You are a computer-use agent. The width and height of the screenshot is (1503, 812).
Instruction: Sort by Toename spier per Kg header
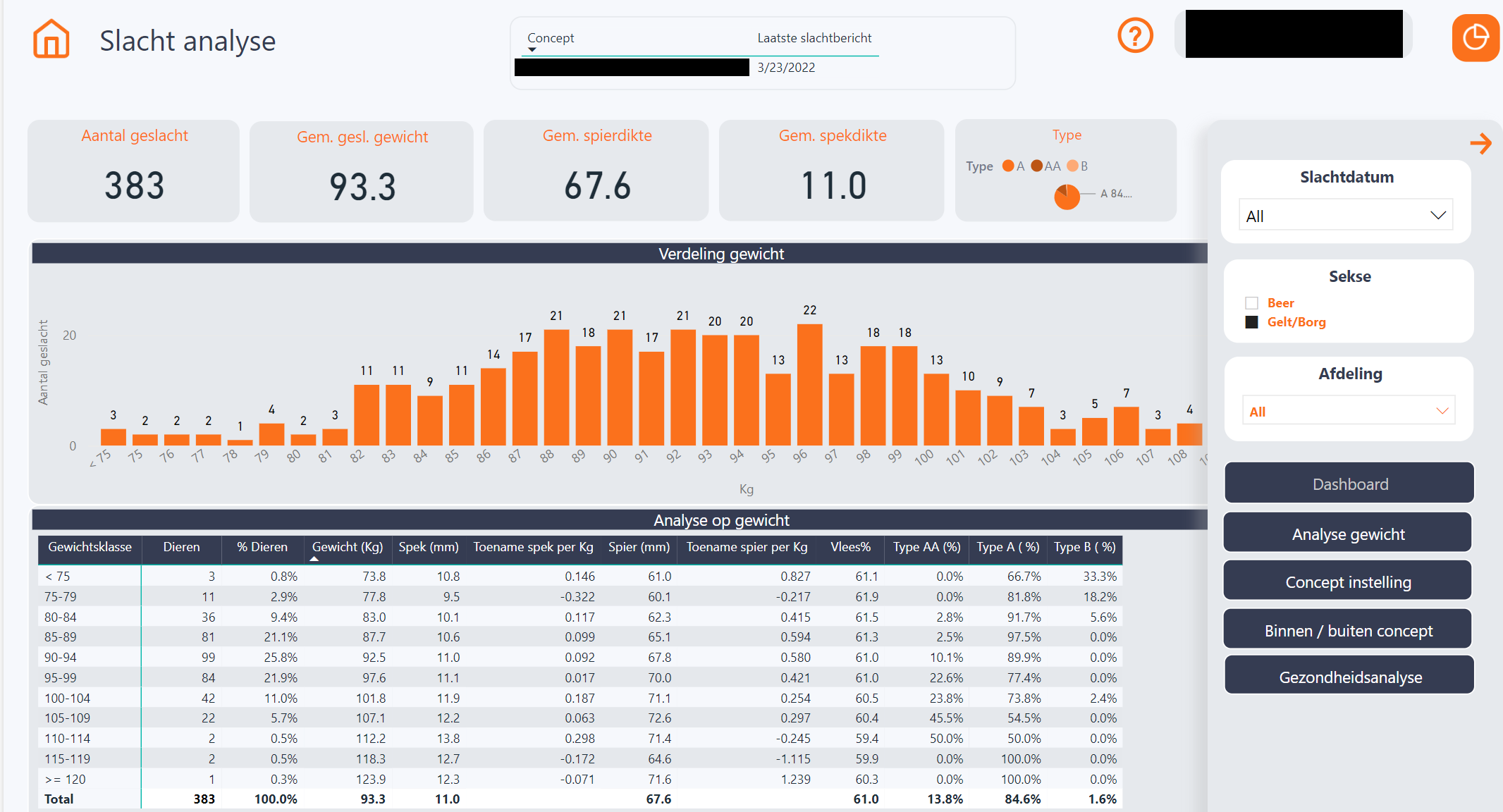tap(747, 547)
